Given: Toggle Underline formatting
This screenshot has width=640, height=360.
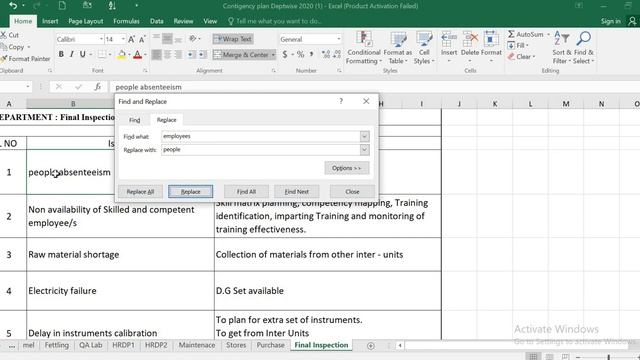Looking at the screenshot, I should (82, 54).
